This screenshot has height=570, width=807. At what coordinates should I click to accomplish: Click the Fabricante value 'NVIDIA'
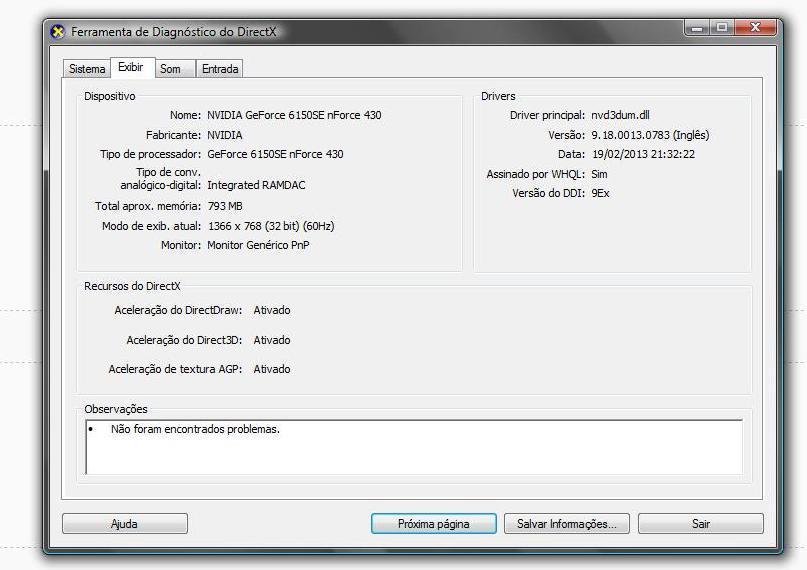(224, 135)
